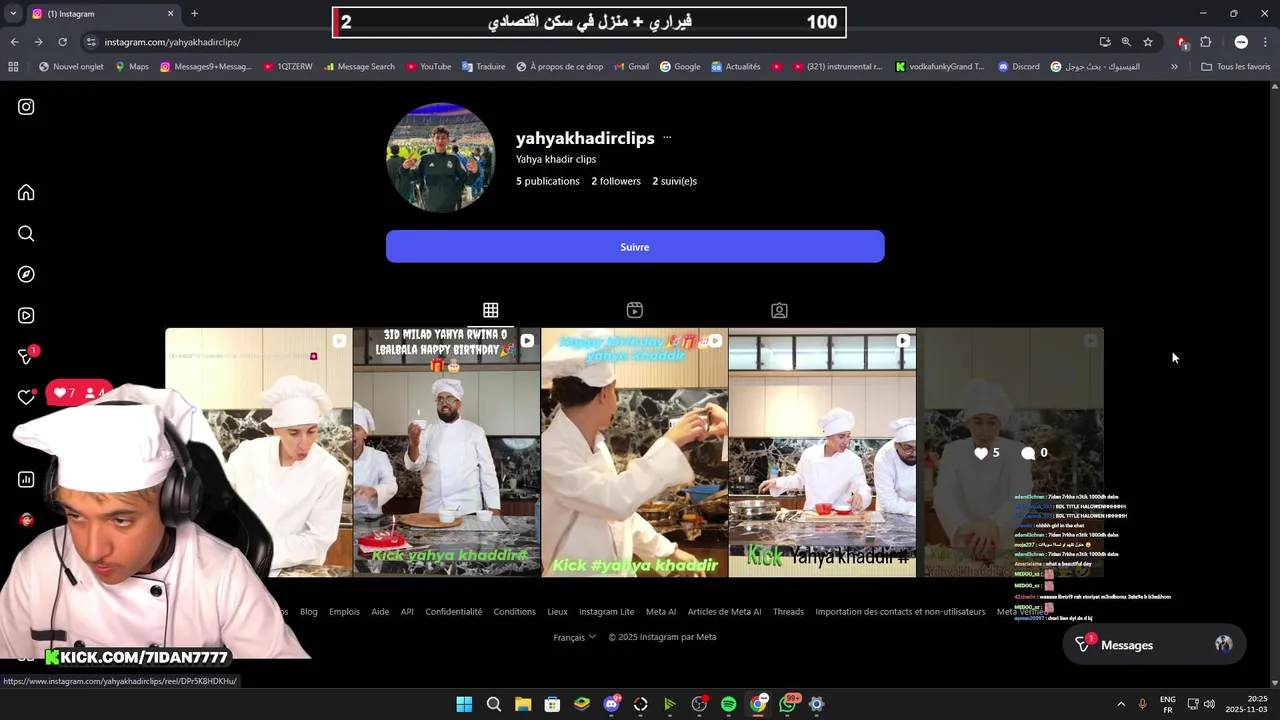Open the Aide footer link

click(x=380, y=612)
